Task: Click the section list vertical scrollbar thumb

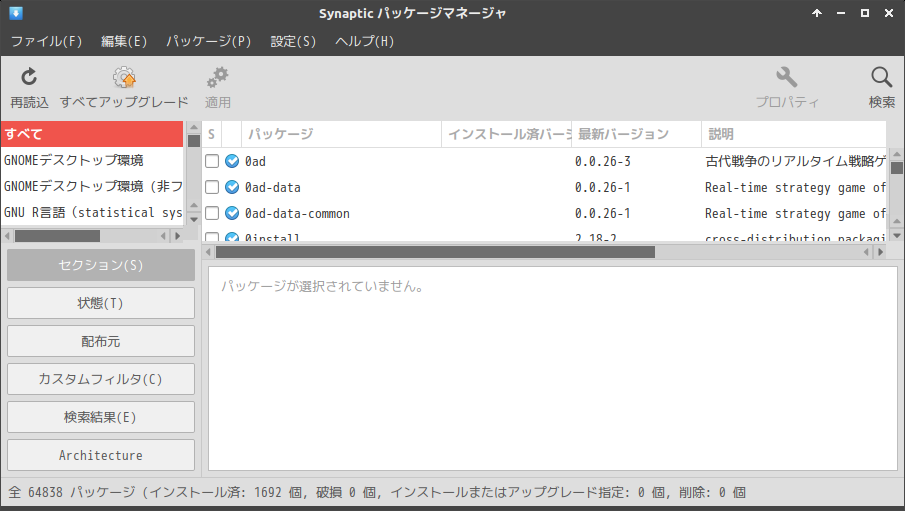Action: tap(194, 141)
